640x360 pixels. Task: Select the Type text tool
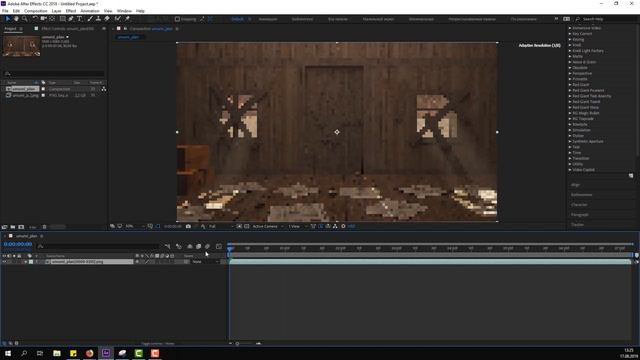(x=80, y=19)
